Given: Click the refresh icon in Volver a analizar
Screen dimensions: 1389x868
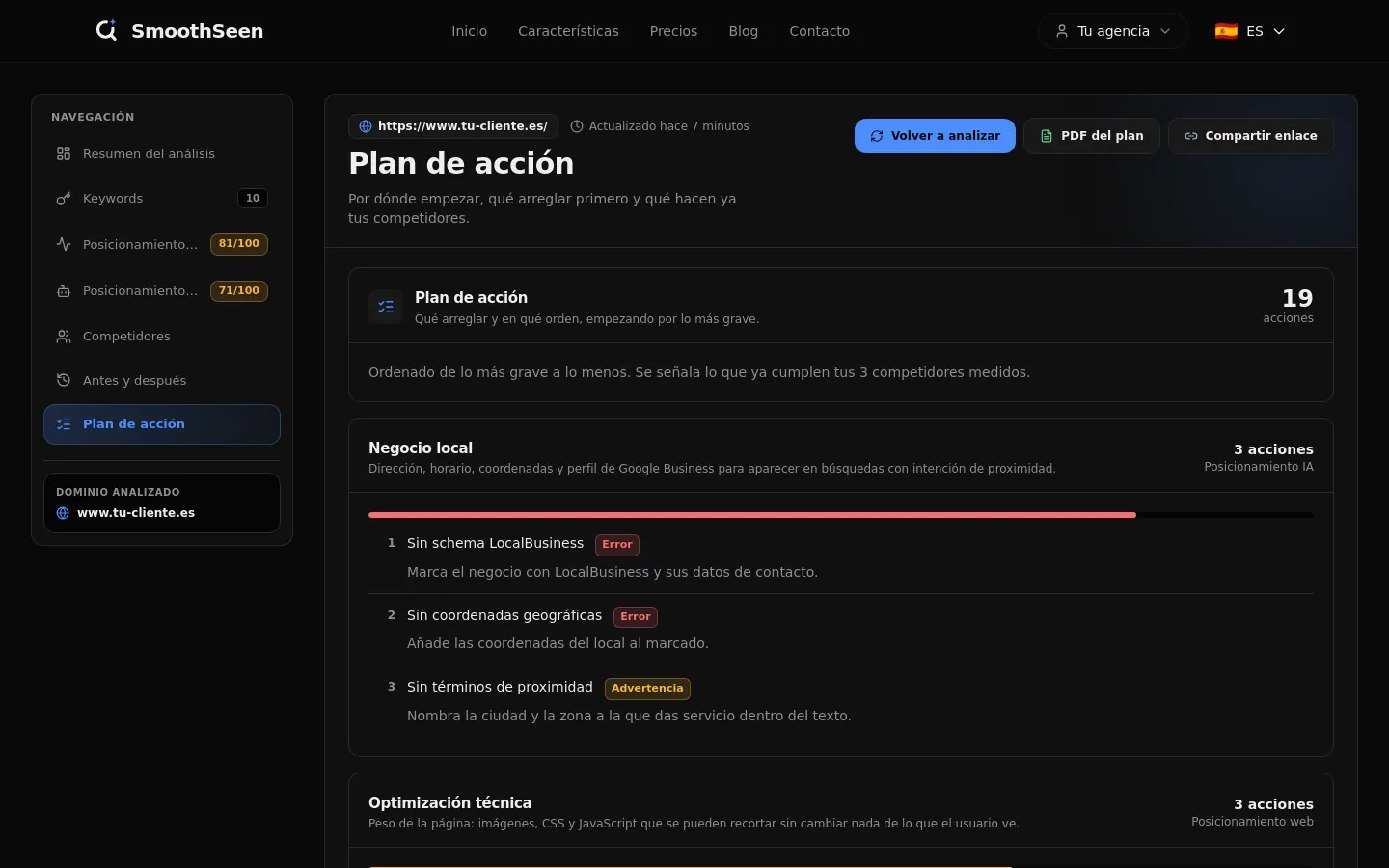Looking at the screenshot, I should pos(877,136).
